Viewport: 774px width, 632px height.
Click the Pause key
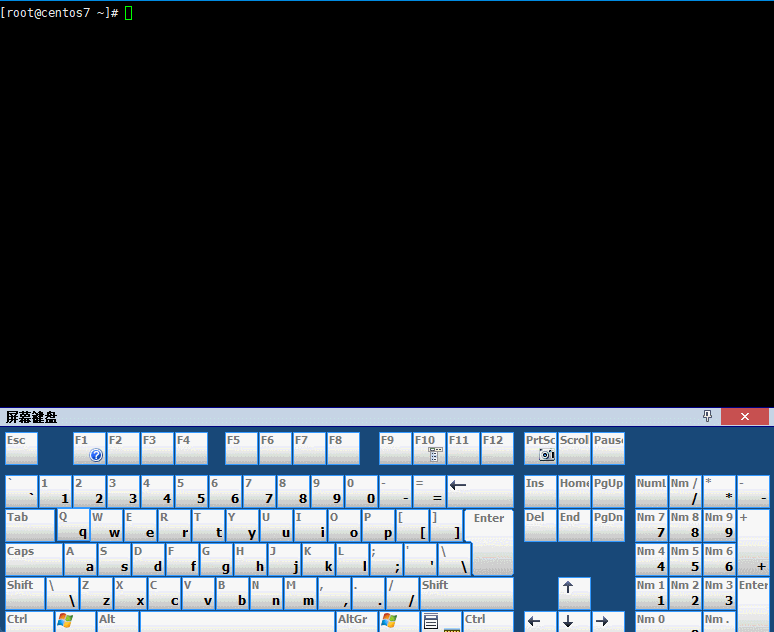609,448
